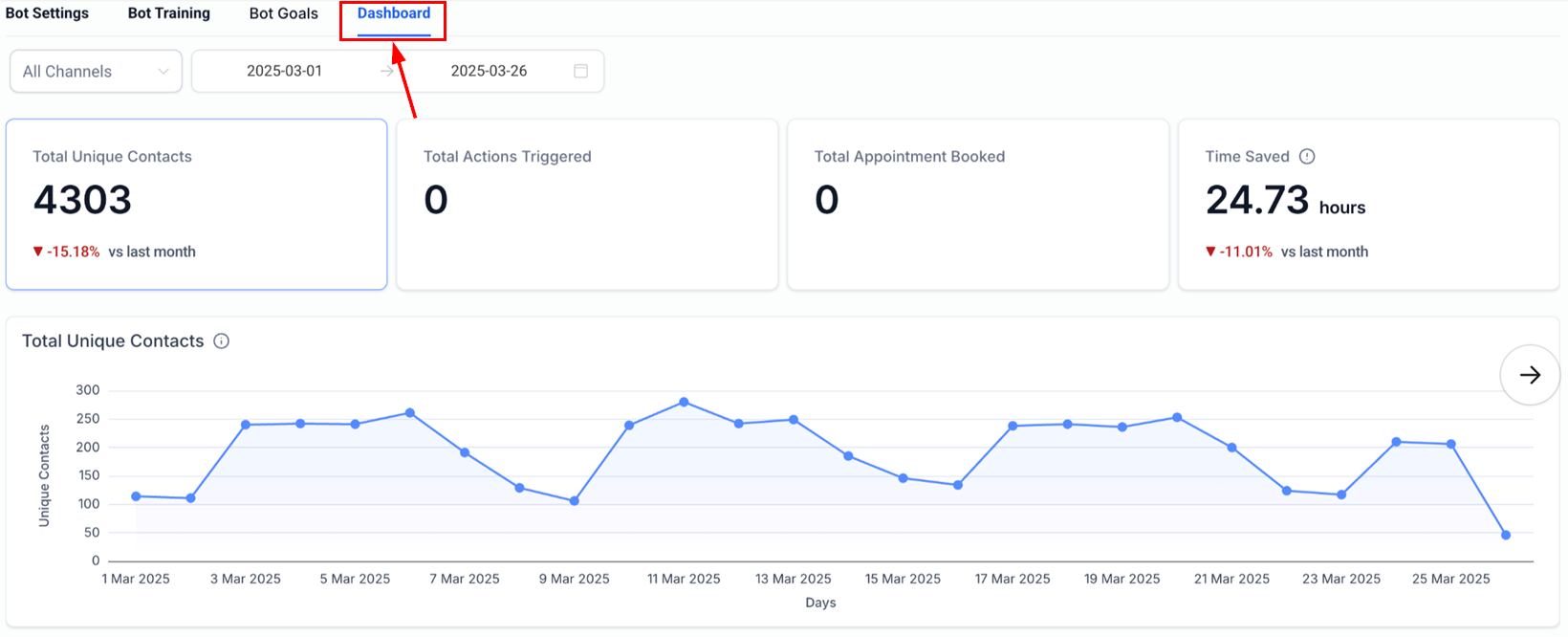
Task: Select the Total Actions Triggered card
Action: pyautogui.click(x=587, y=204)
